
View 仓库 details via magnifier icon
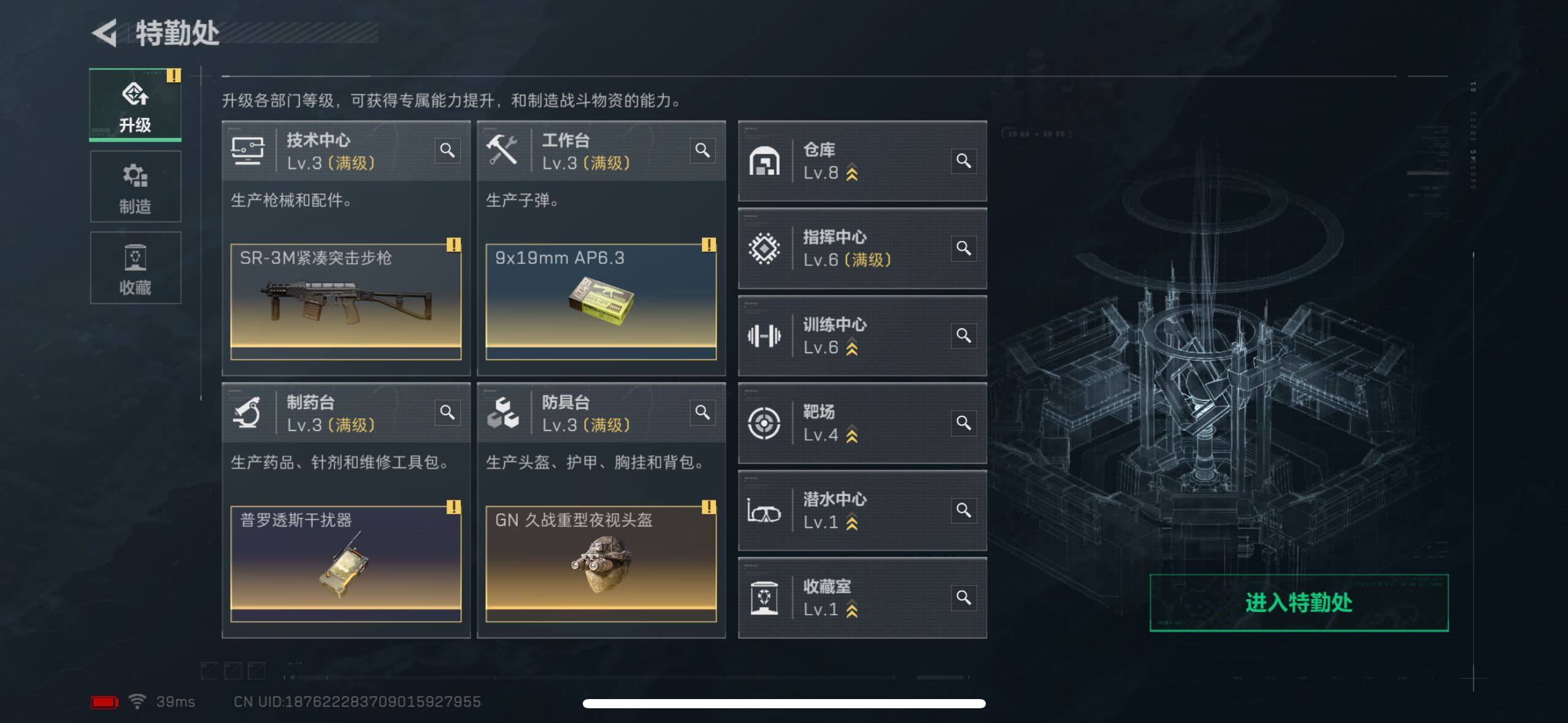[x=963, y=161]
